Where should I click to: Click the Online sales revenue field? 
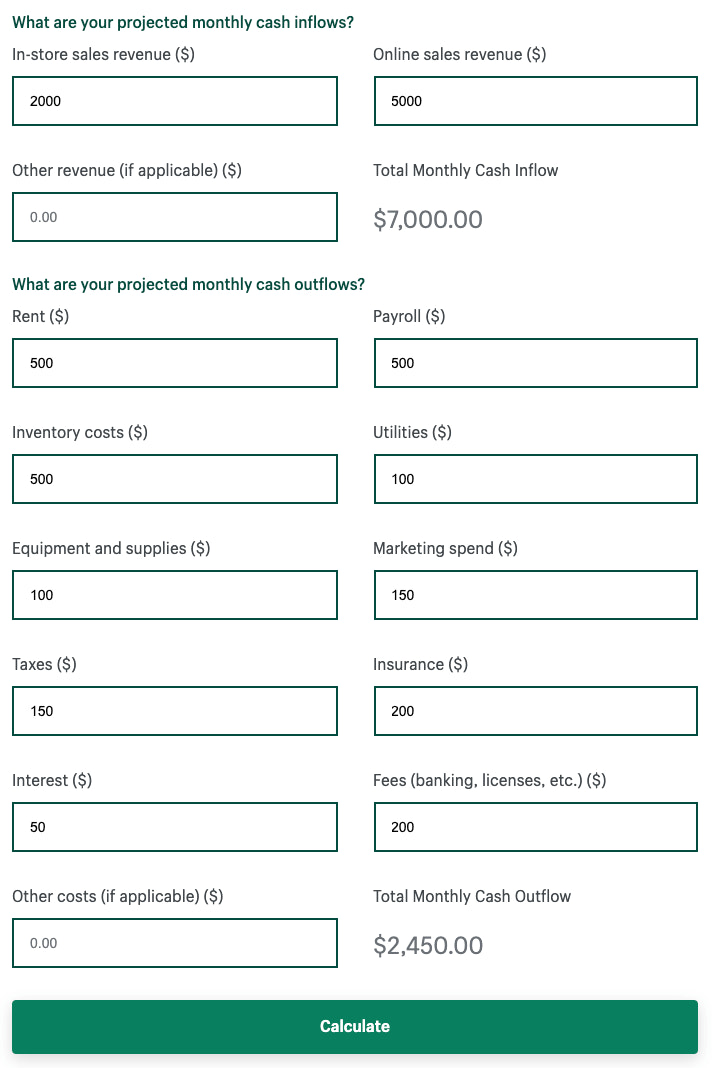pos(535,101)
